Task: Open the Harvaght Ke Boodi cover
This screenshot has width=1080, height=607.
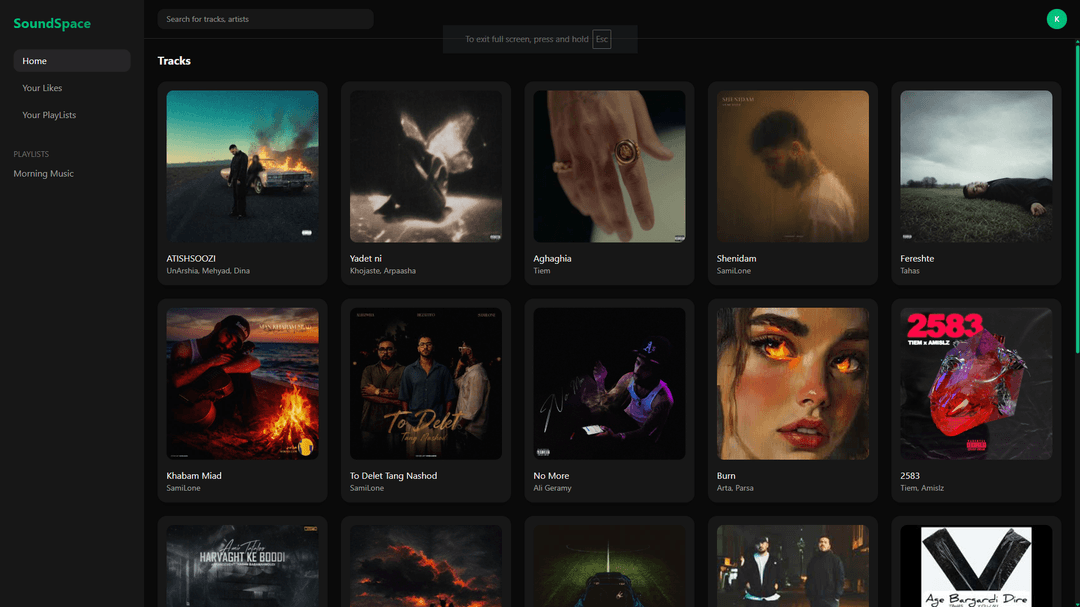Action: [x=242, y=566]
